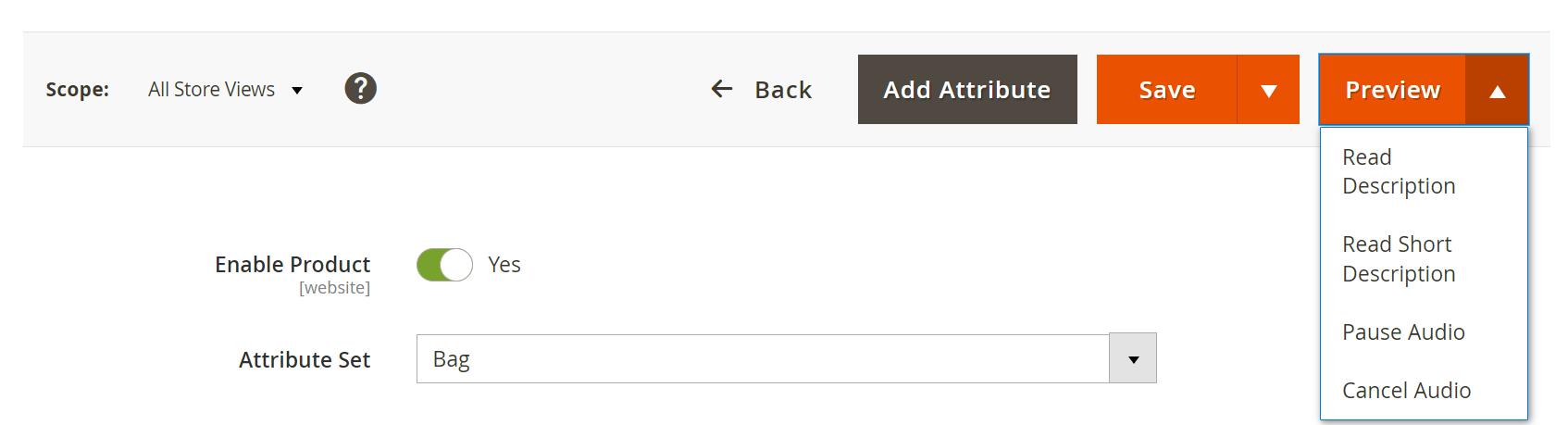Image resolution: width=1568 pixels, height=425 pixels.
Task: Click the Yes label beside the toggle
Action: [504, 265]
